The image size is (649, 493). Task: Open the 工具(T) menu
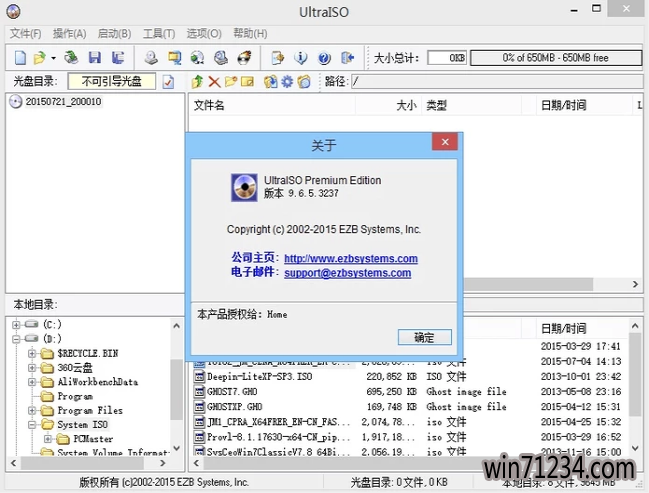click(x=159, y=33)
